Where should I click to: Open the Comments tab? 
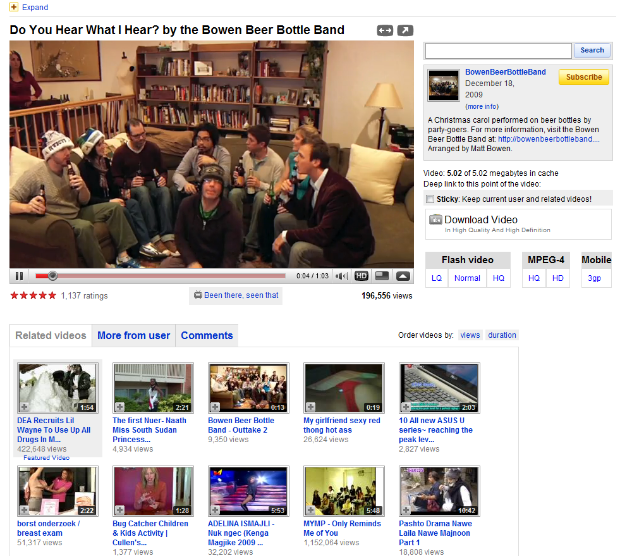click(207, 335)
